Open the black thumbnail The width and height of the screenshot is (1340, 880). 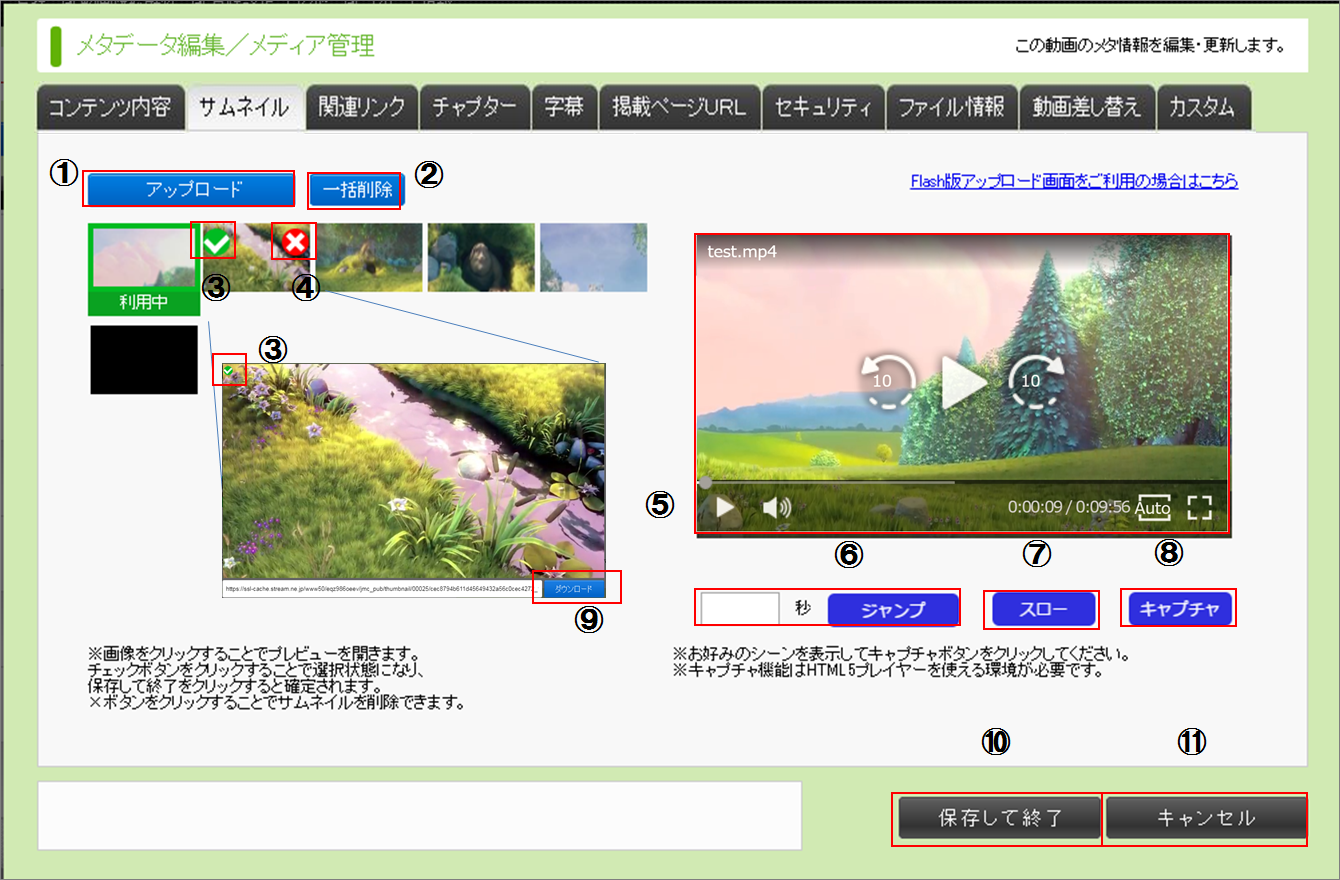pyautogui.click(x=144, y=359)
